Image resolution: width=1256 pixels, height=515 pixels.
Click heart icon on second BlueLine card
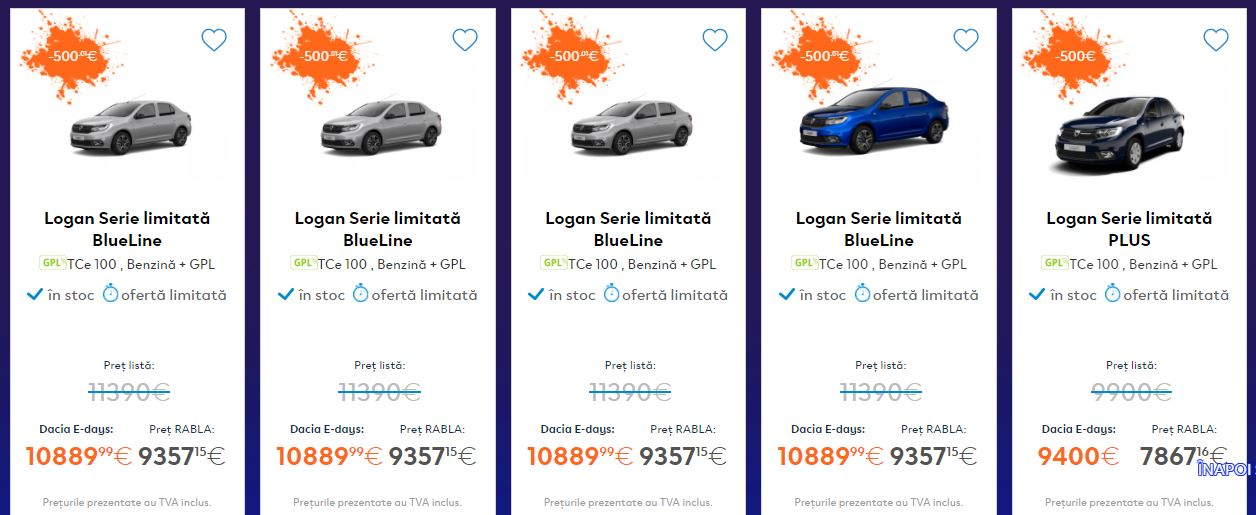click(x=465, y=40)
